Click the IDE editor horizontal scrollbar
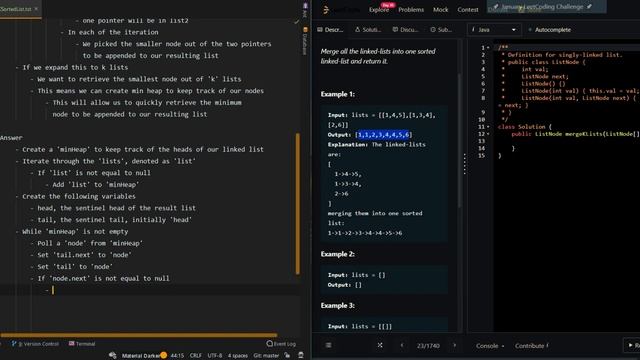 pyautogui.click(x=139, y=335)
